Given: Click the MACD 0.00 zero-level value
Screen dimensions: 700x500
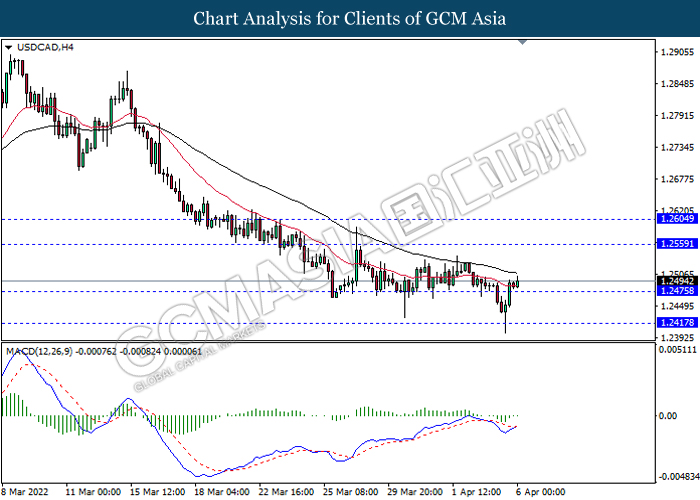Looking at the screenshot, I should pos(668,416).
